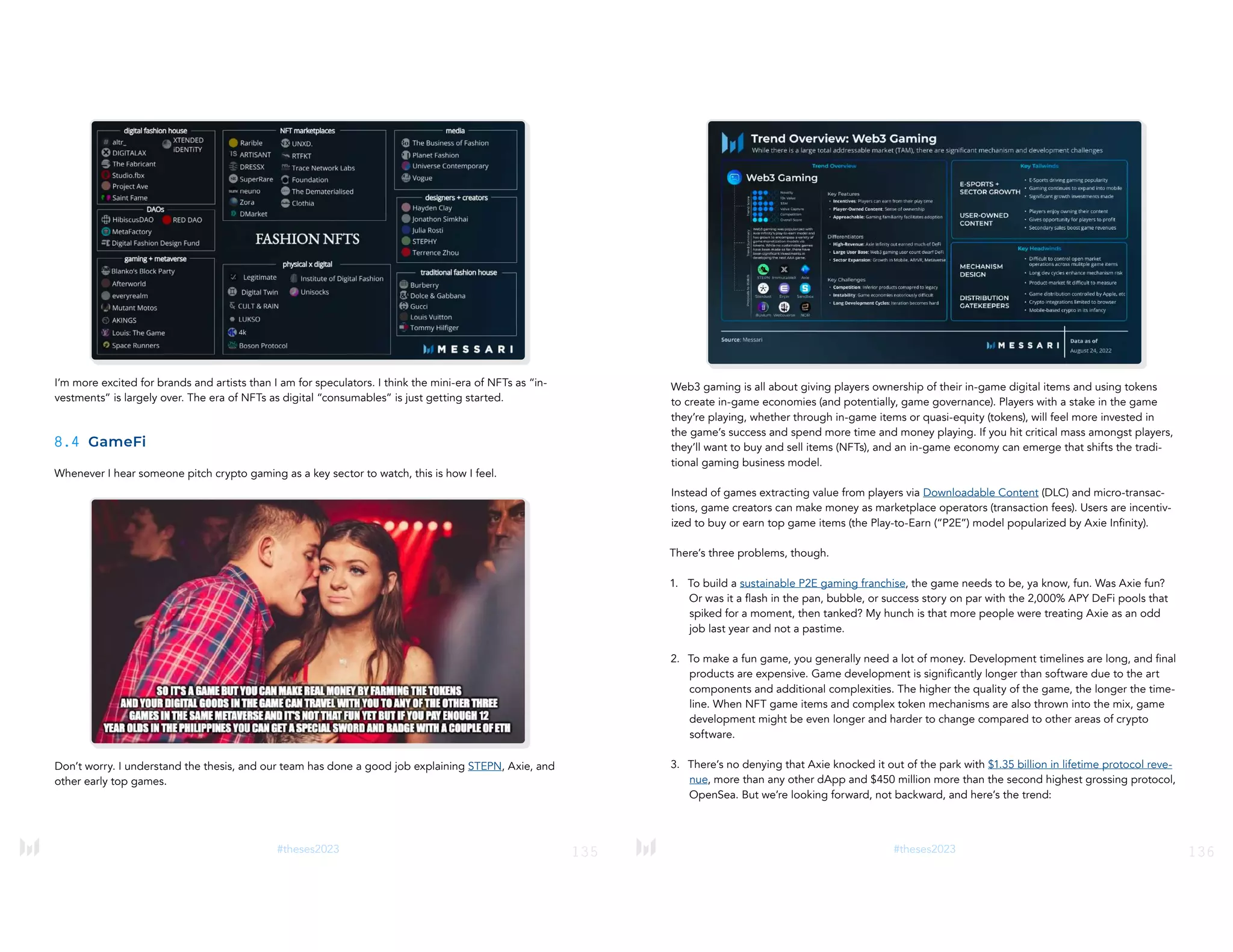Click Trace Network Labs entry

pos(323,168)
